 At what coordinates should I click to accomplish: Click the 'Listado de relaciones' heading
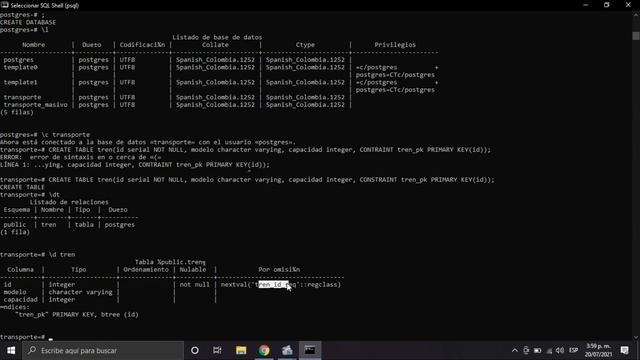[x=69, y=202]
